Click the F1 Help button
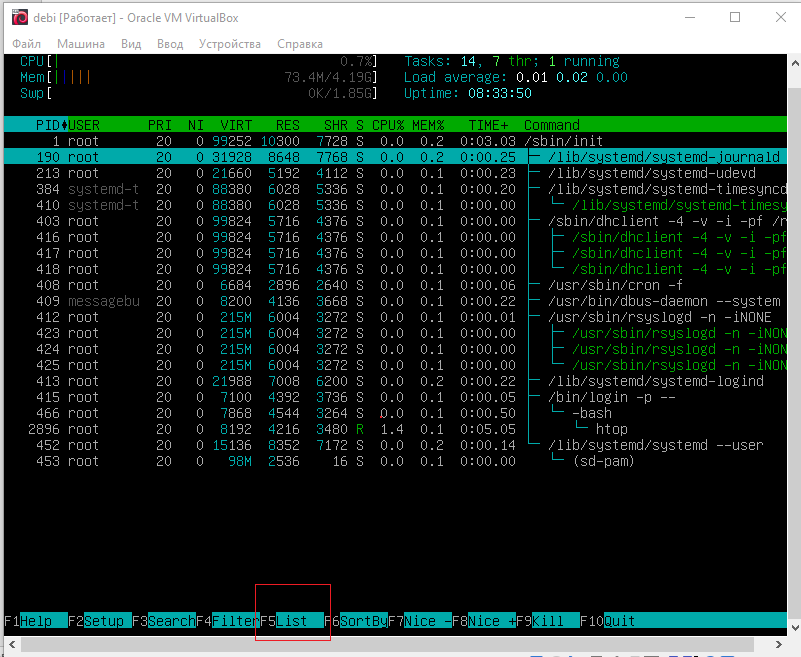Viewport: 801px width, 657px height. [x=36, y=621]
